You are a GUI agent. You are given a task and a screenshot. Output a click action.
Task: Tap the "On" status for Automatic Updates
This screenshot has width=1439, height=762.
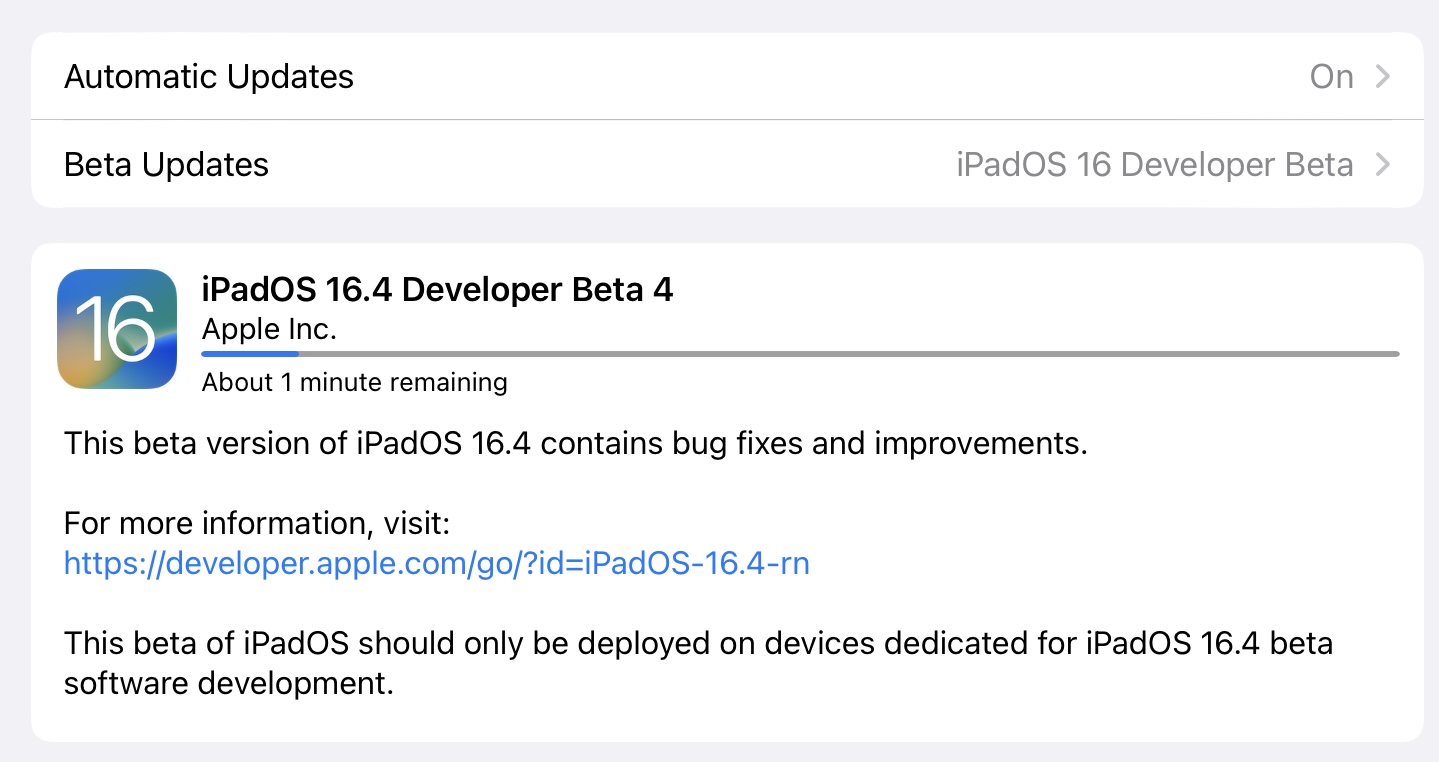[x=1331, y=77]
